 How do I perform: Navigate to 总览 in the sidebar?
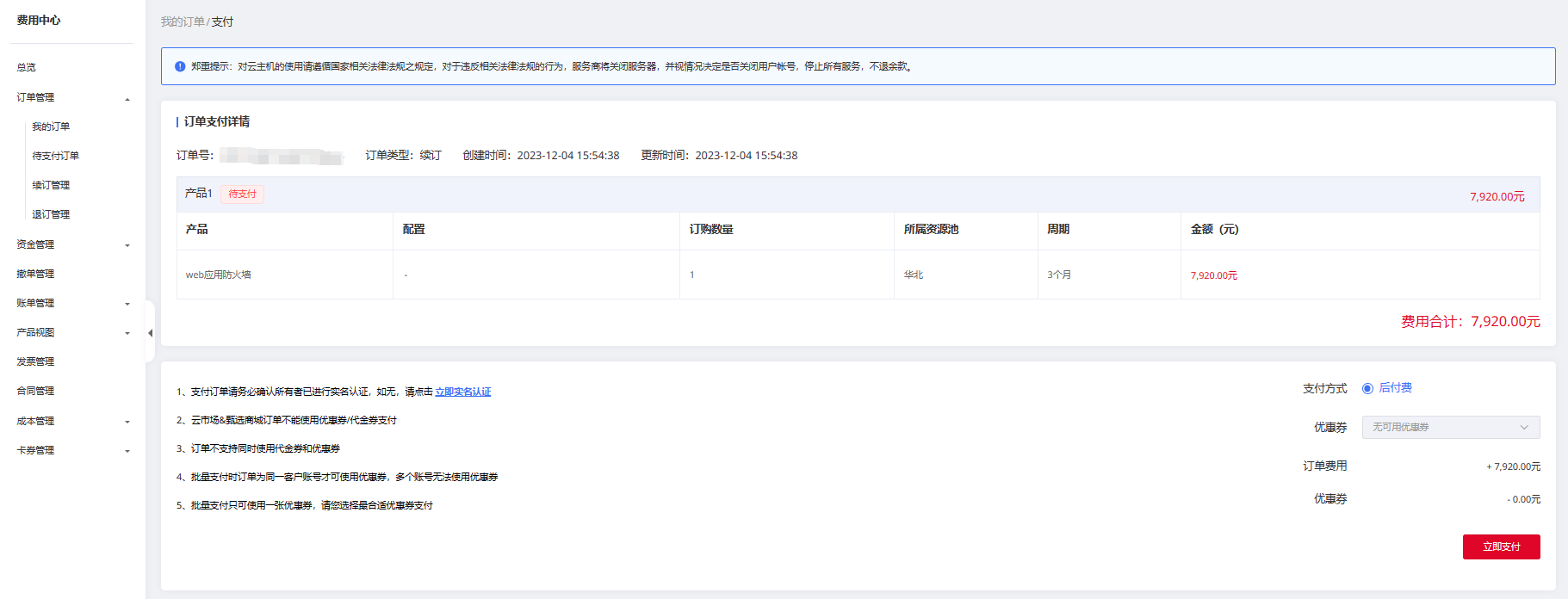click(x=27, y=67)
